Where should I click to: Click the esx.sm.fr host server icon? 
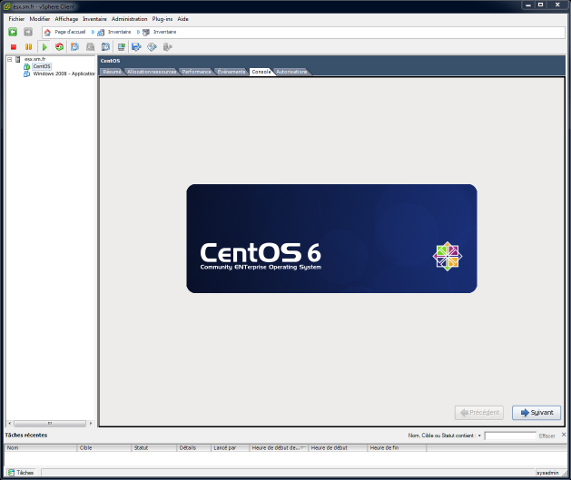tap(17, 59)
